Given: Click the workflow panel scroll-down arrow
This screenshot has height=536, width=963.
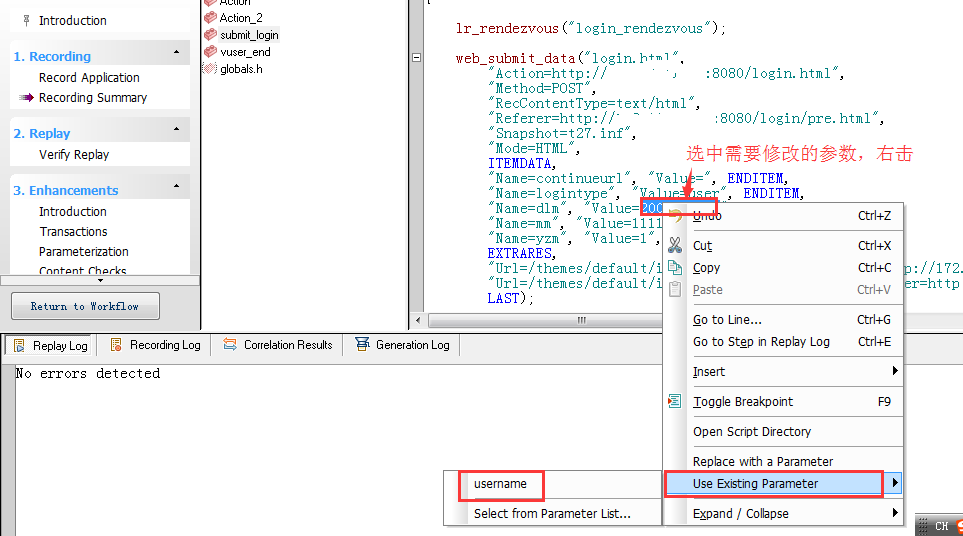Looking at the screenshot, I should (100, 281).
